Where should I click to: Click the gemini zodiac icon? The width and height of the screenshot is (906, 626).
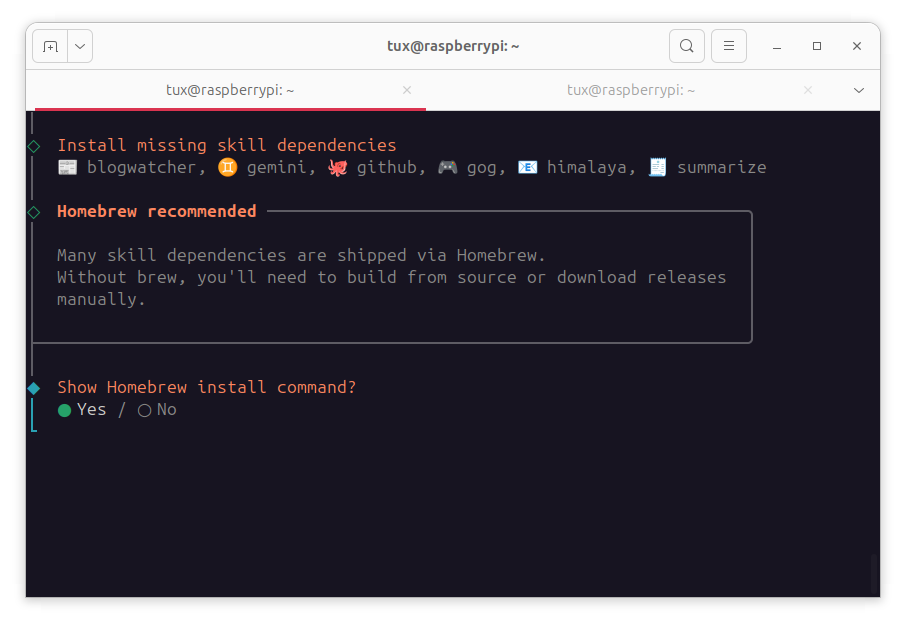click(227, 168)
